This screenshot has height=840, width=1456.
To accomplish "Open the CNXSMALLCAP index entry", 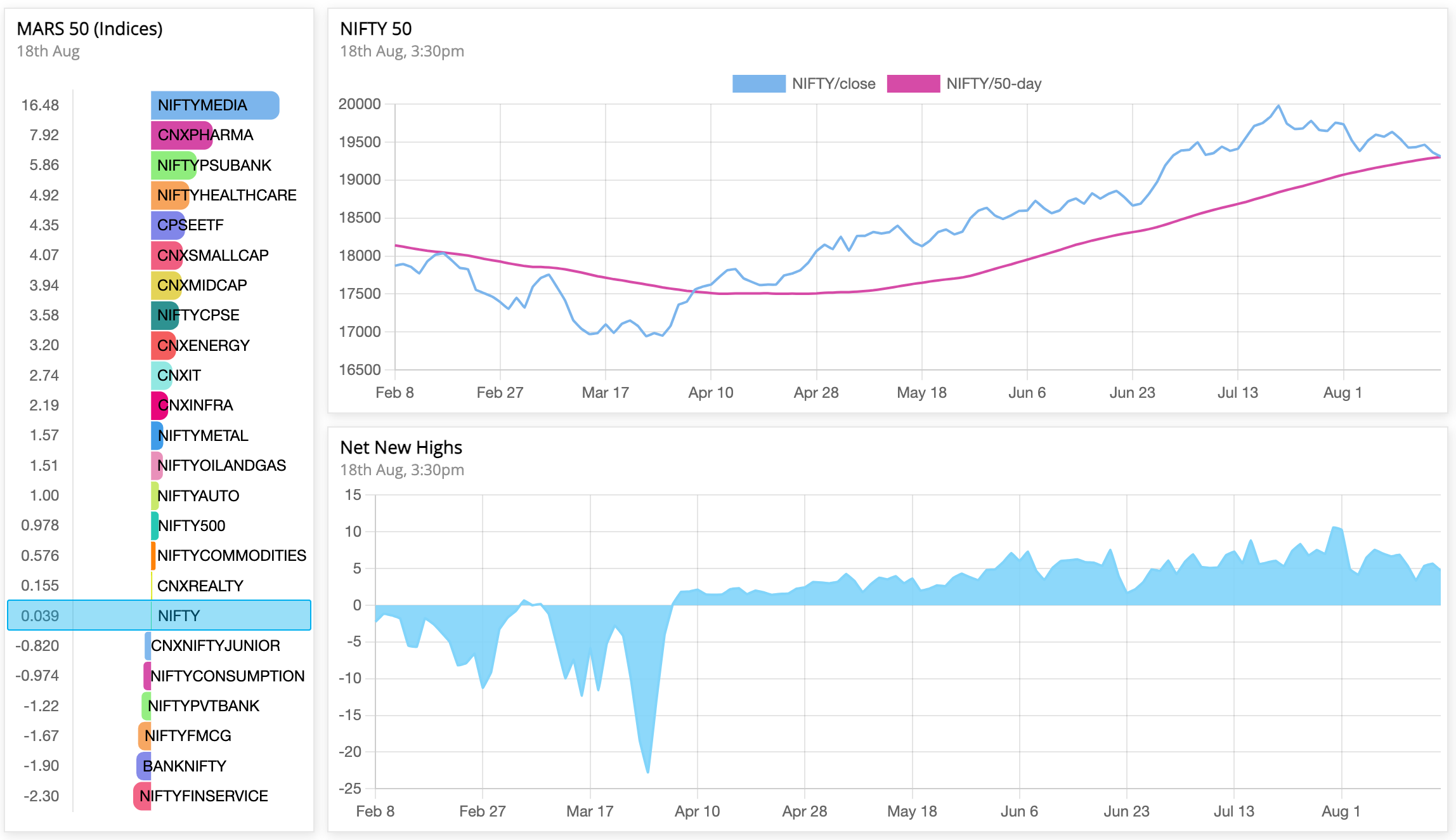I will click(x=166, y=255).
